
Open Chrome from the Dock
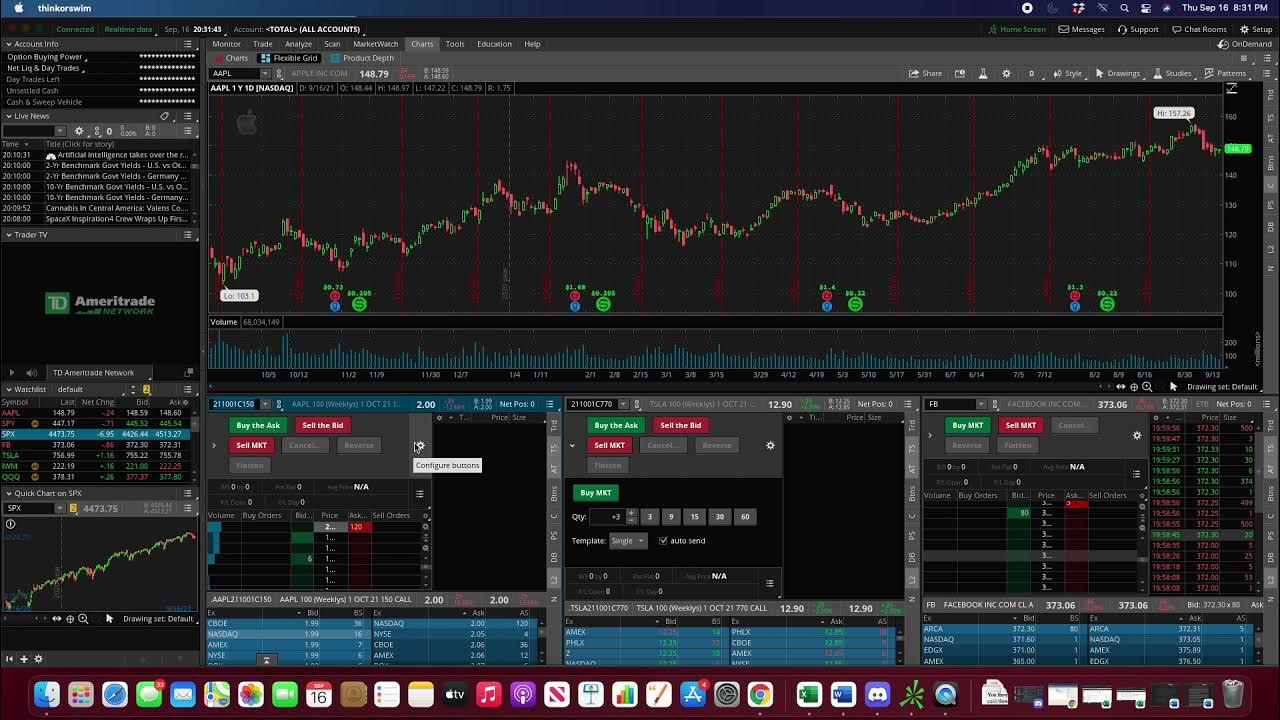coord(760,694)
